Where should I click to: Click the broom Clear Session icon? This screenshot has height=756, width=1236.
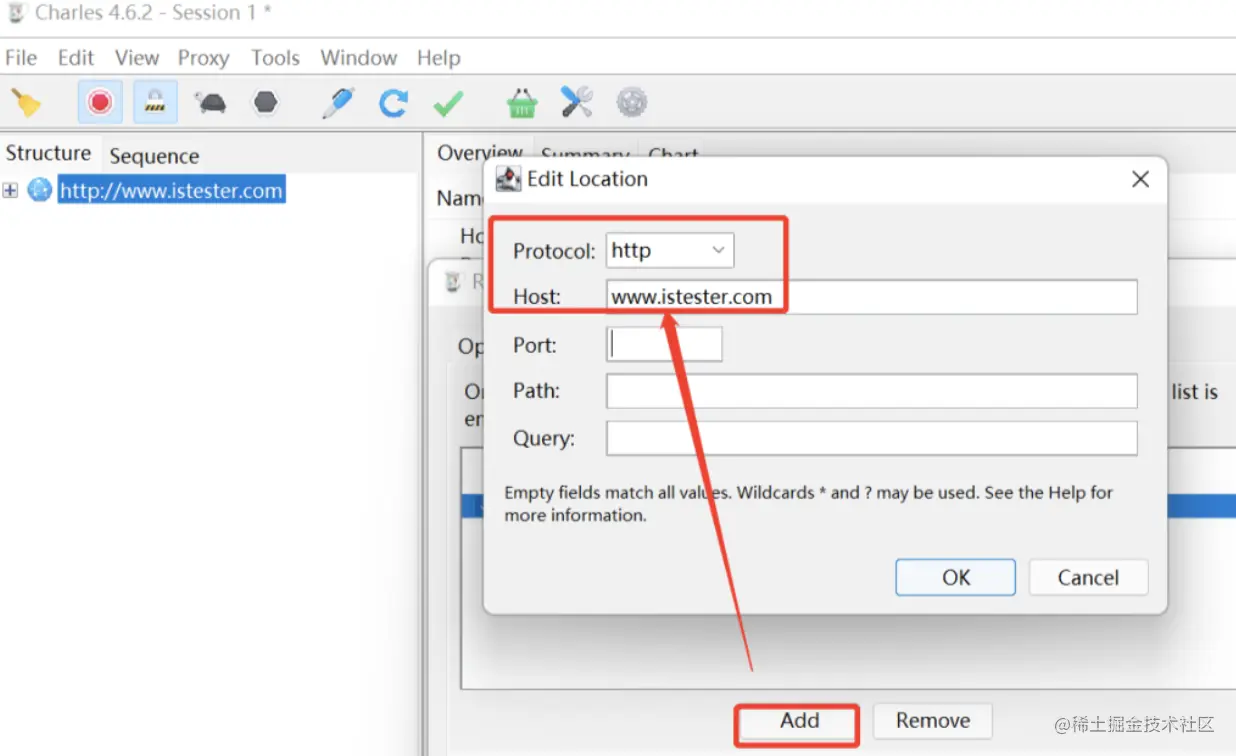point(26,102)
